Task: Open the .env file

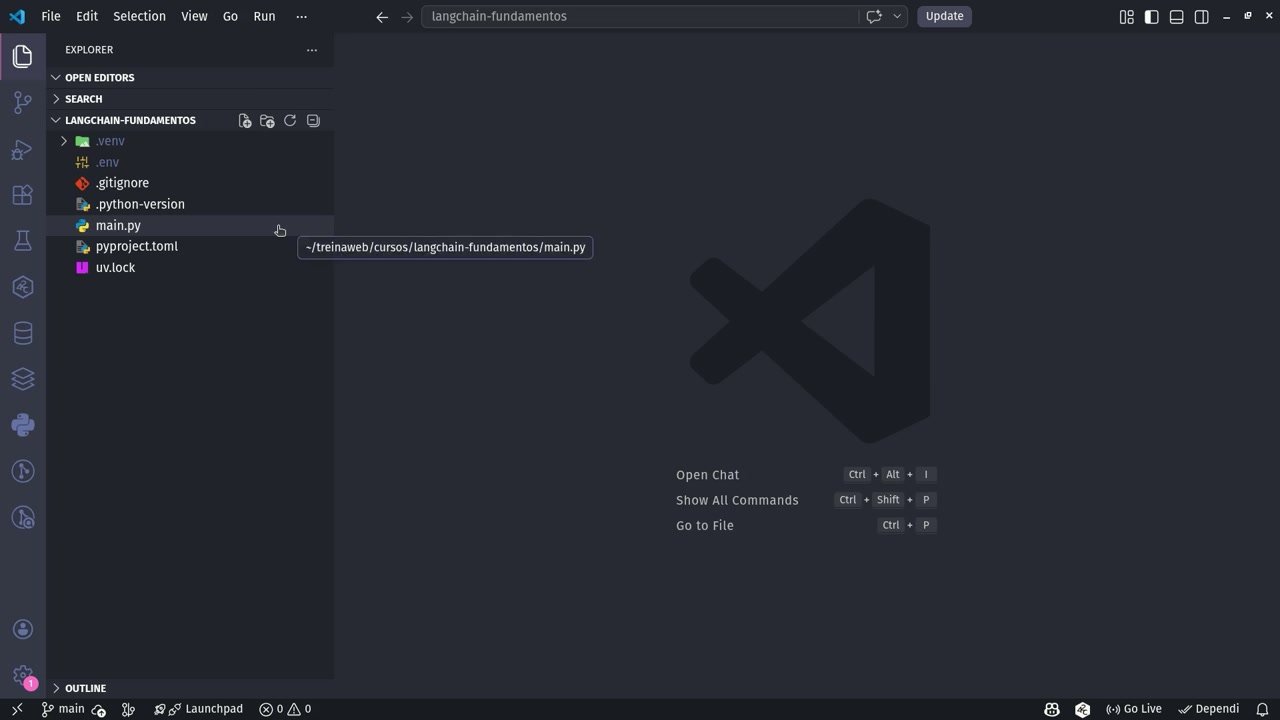Action: coord(190,162)
